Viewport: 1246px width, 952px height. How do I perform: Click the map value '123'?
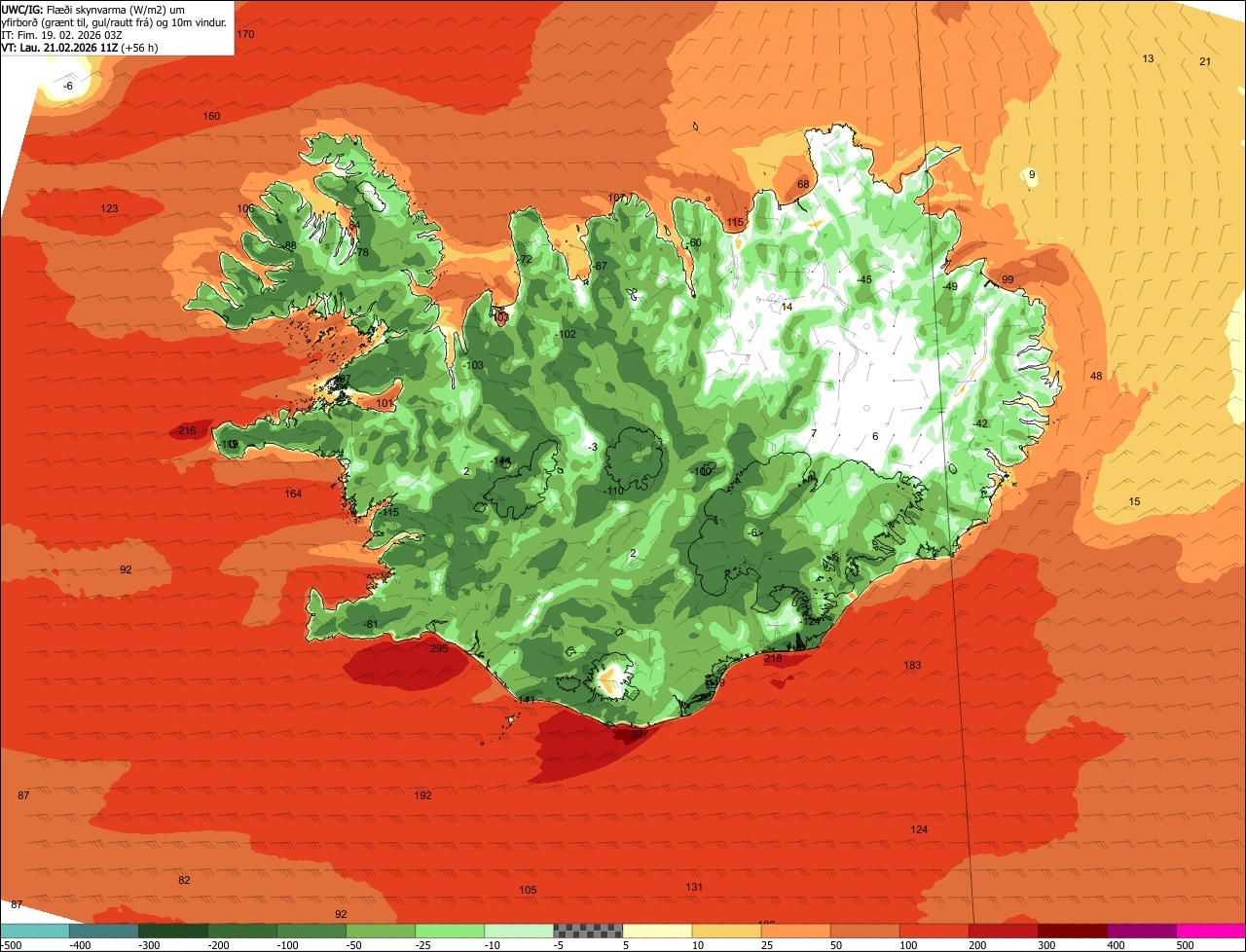109,208
